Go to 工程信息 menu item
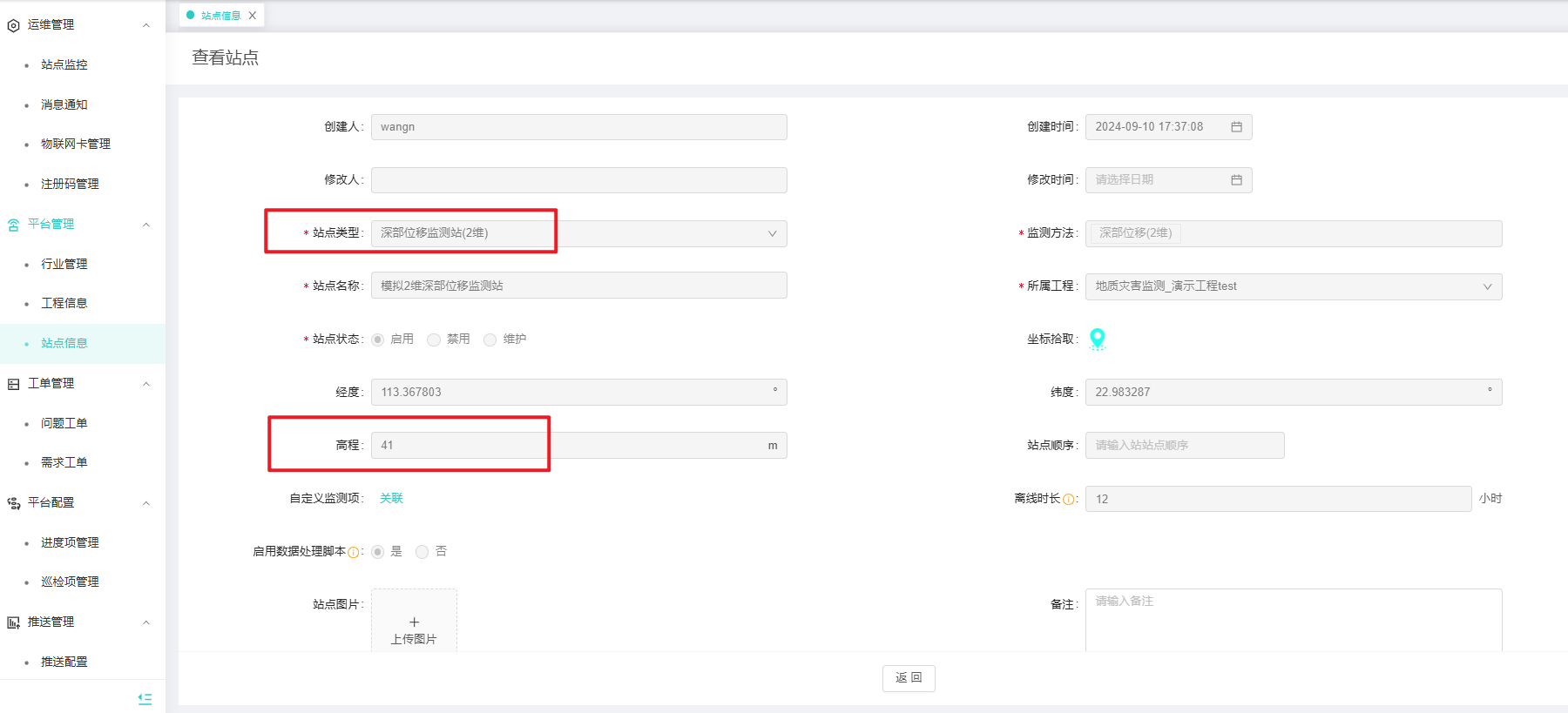This screenshot has width=1568, height=713. pos(64,303)
